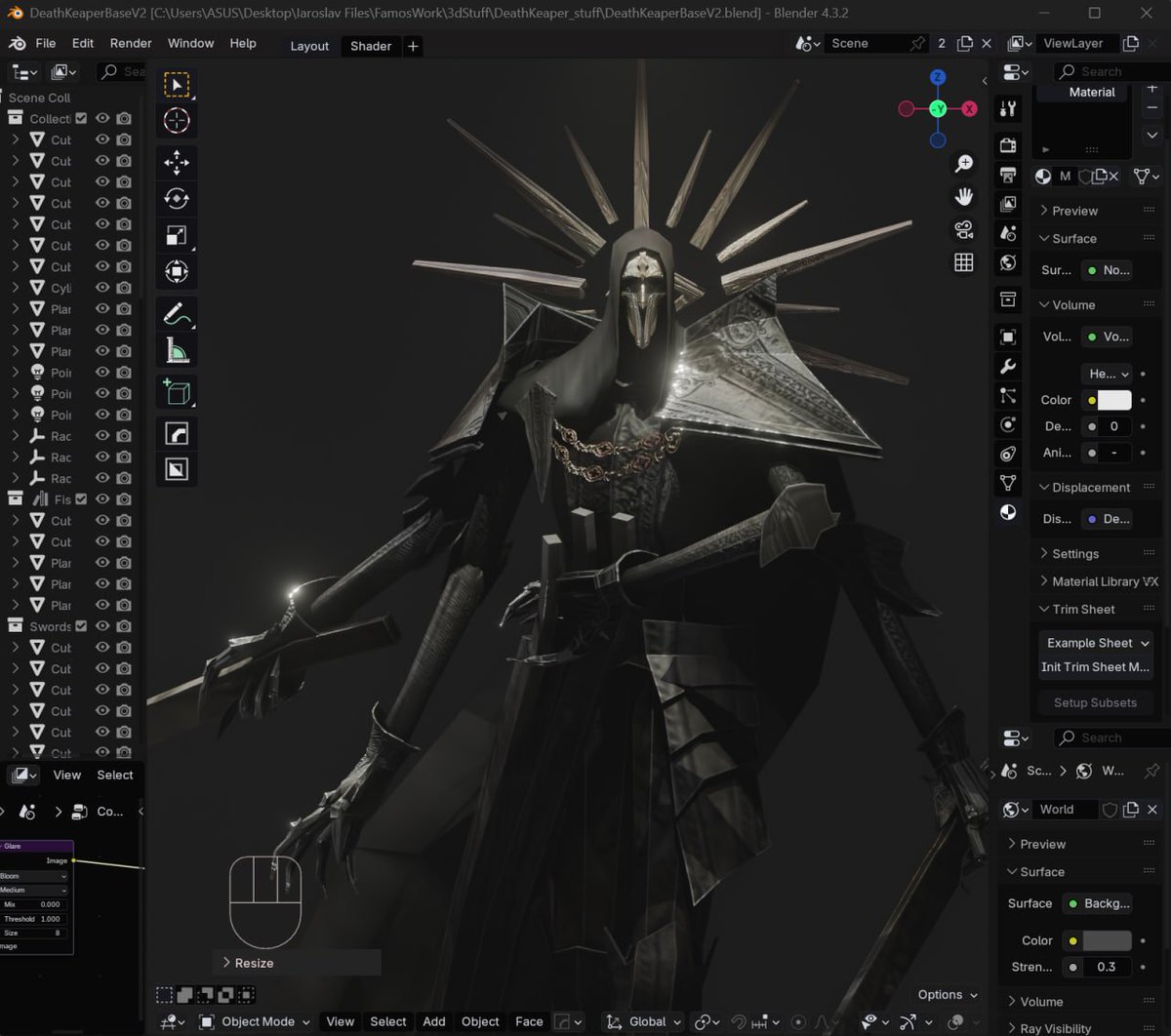The image size is (1171, 1036).
Task: Open the Object Mode dropdown
Action: 255,1021
